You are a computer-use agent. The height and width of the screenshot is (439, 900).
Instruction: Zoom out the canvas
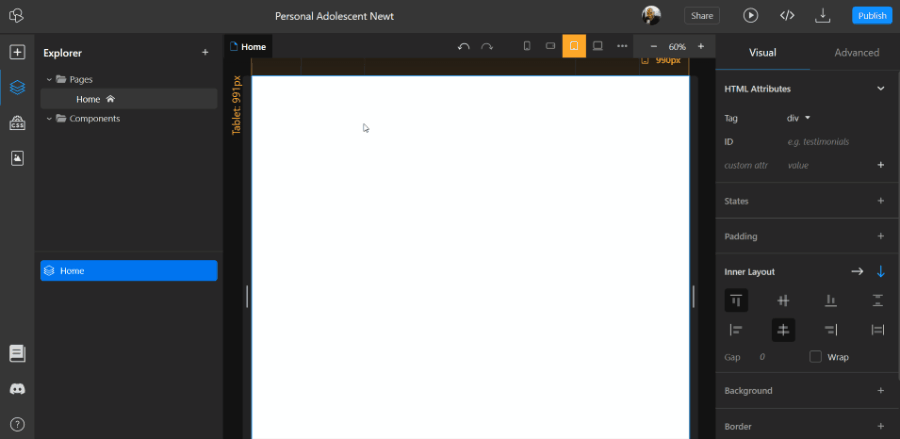(653, 46)
